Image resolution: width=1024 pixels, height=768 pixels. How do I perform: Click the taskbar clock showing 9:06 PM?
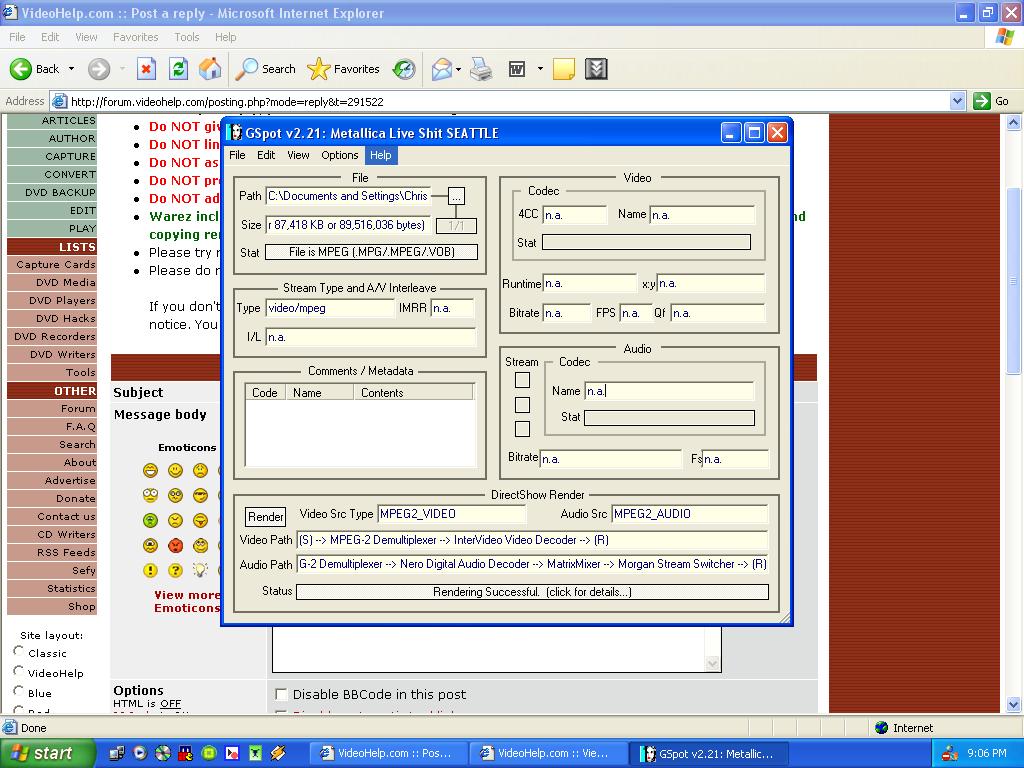[x=987, y=753]
